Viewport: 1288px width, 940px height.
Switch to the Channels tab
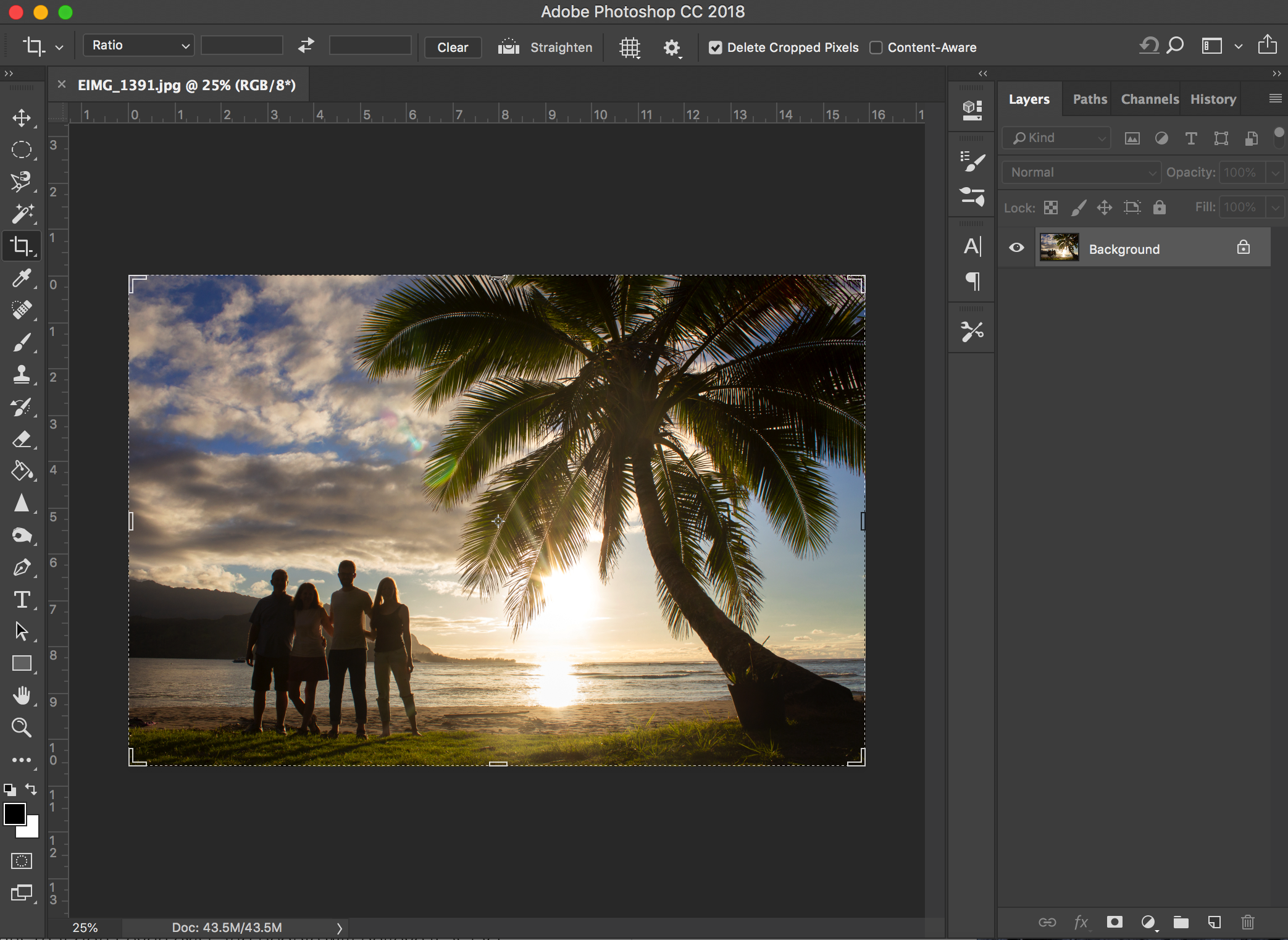(x=1149, y=99)
